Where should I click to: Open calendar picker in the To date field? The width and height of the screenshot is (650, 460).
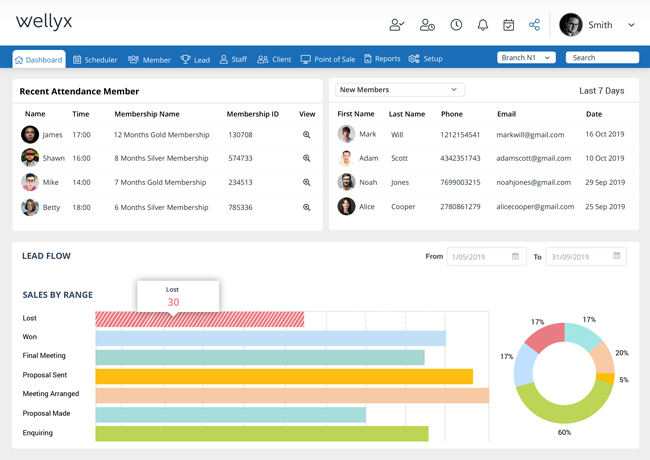(616, 257)
